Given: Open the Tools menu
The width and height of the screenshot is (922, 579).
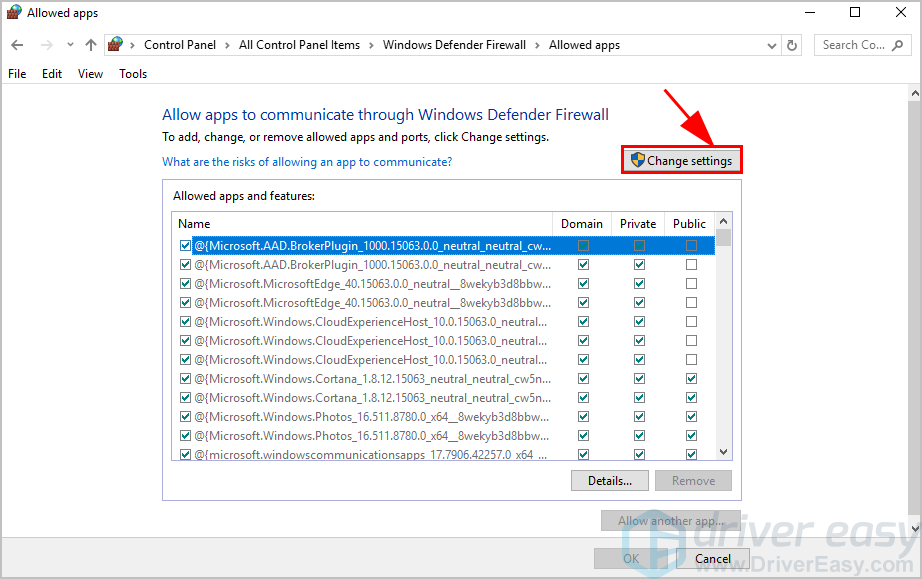Looking at the screenshot, I should (x=133, y=74).
